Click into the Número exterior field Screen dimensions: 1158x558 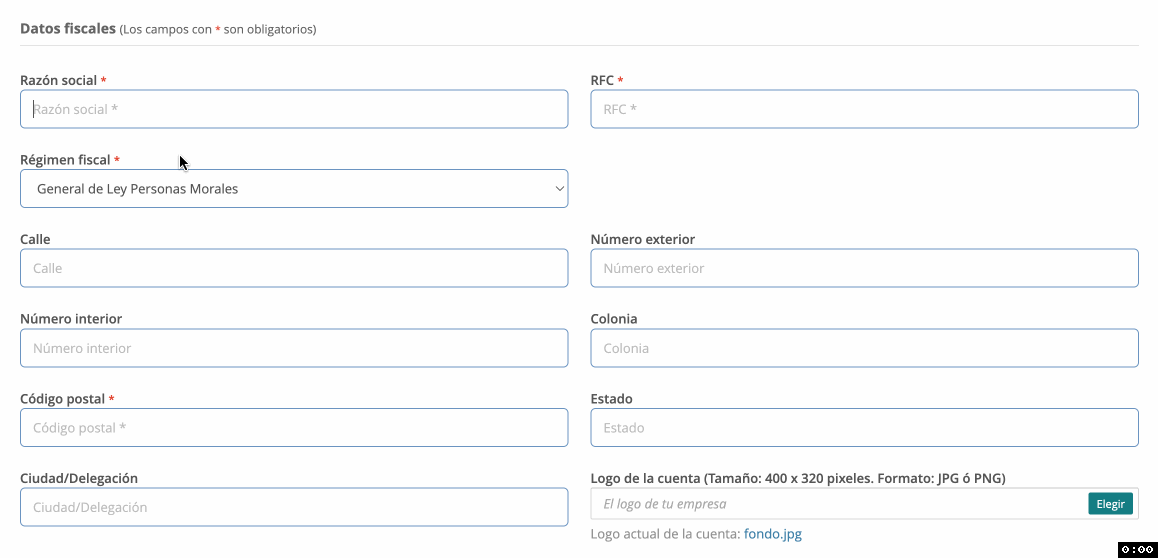tap(864, 268)
